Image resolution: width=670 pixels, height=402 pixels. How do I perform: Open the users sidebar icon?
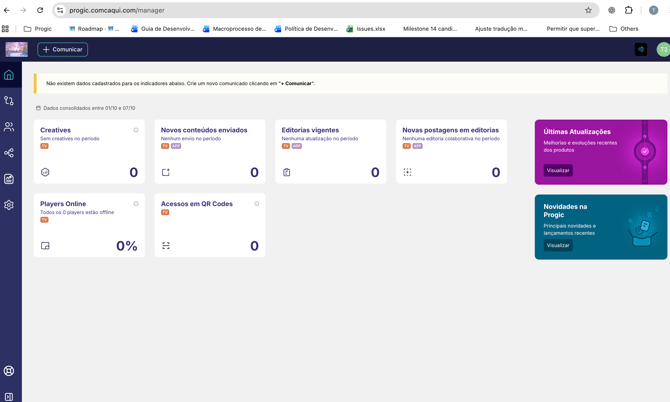click(9, 127)
